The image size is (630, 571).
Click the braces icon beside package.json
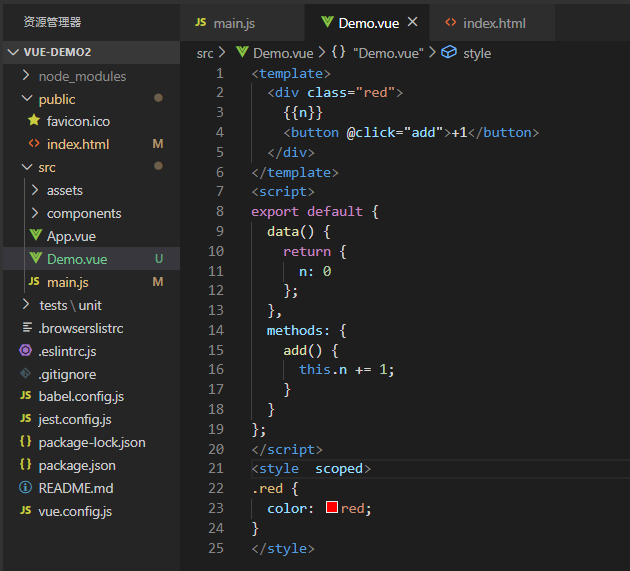pyautogui.click(x=25, y=465)
